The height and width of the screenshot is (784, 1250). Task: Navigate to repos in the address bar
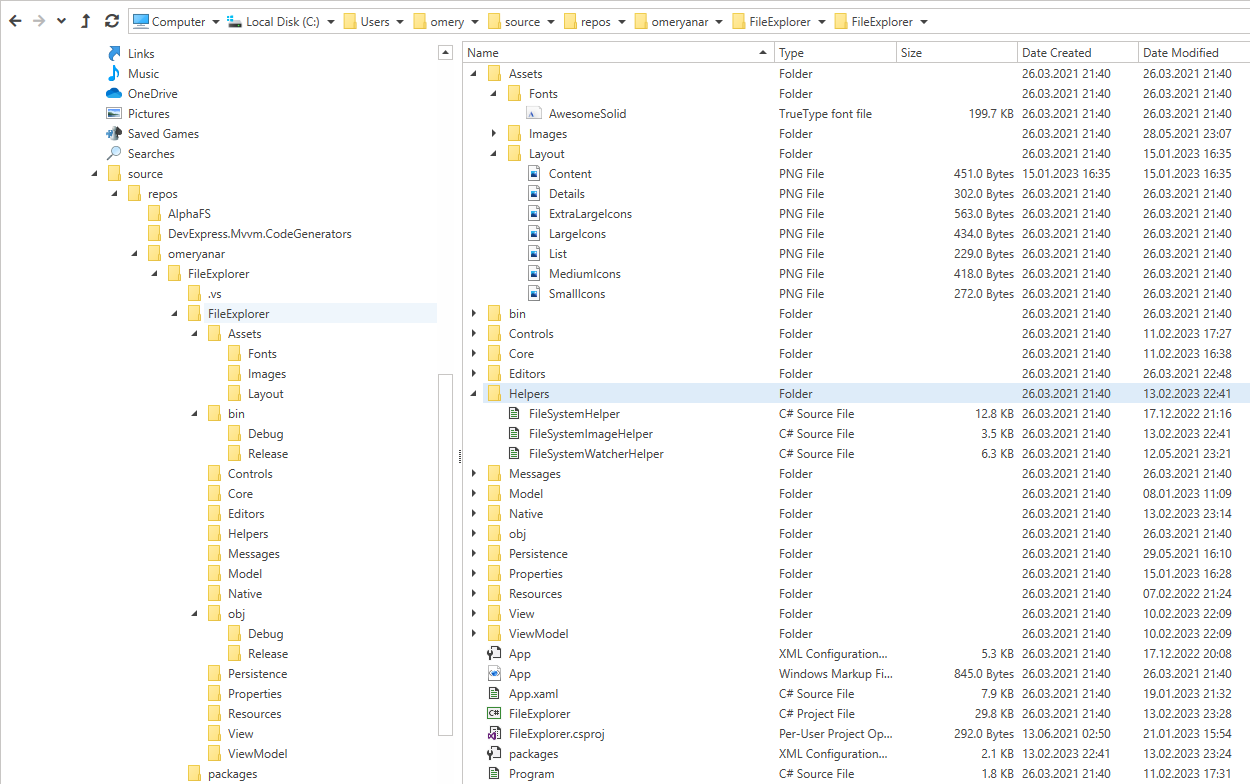coord(595,22)
